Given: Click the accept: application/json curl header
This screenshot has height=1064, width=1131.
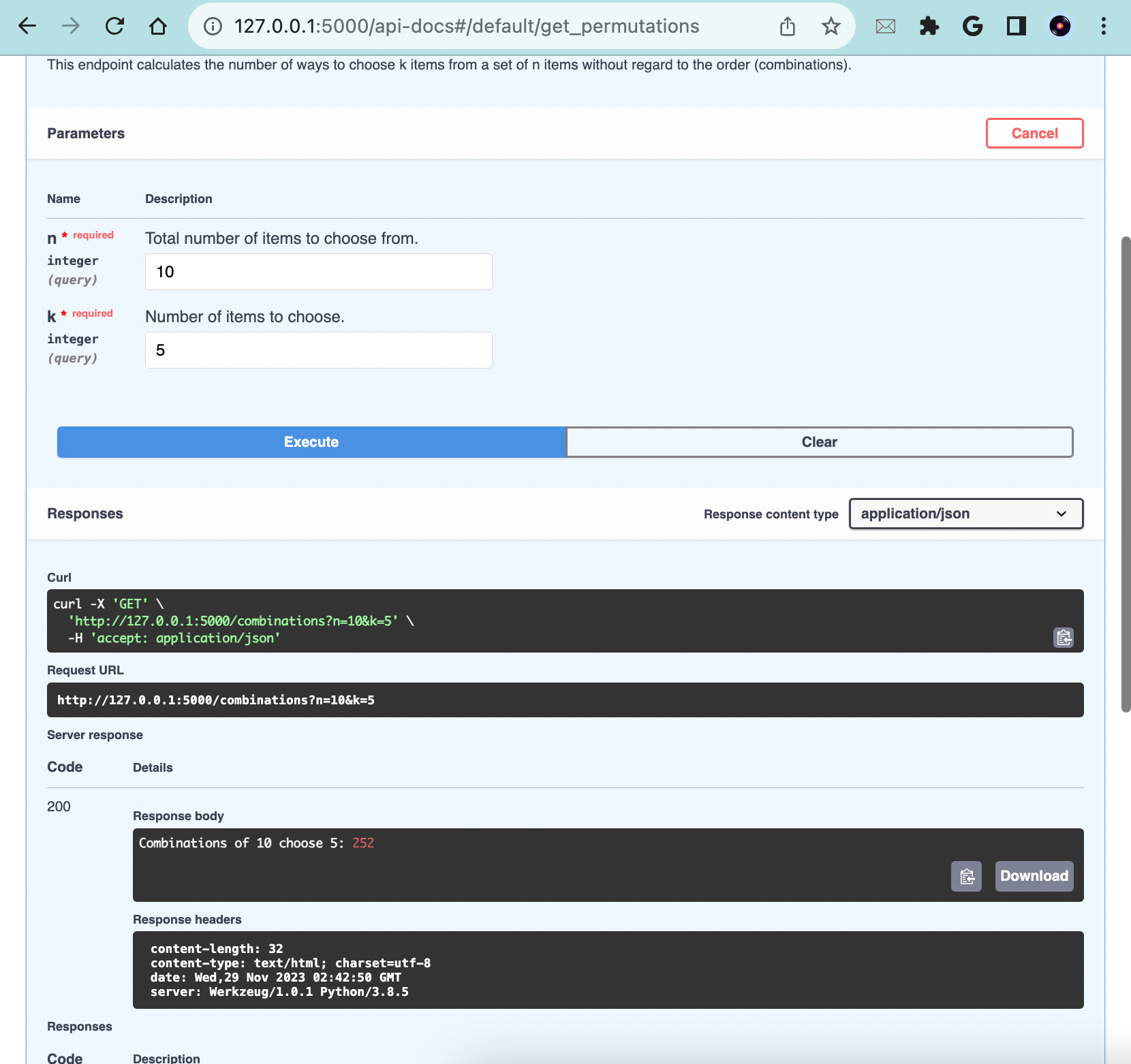Looking at the screenshot, I should click(x=174, y=638).
